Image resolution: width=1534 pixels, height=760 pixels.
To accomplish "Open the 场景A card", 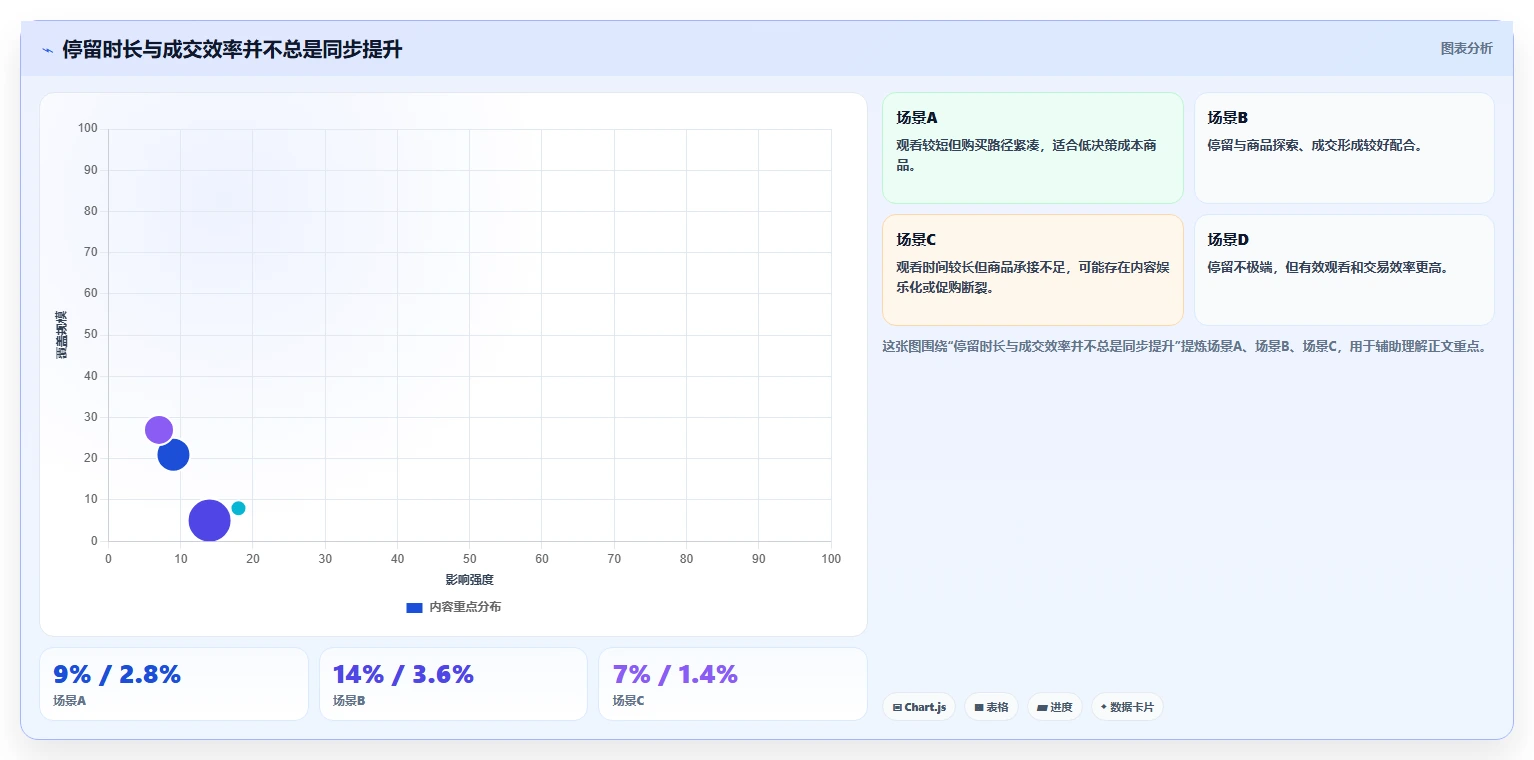I will pos(1032,148).
